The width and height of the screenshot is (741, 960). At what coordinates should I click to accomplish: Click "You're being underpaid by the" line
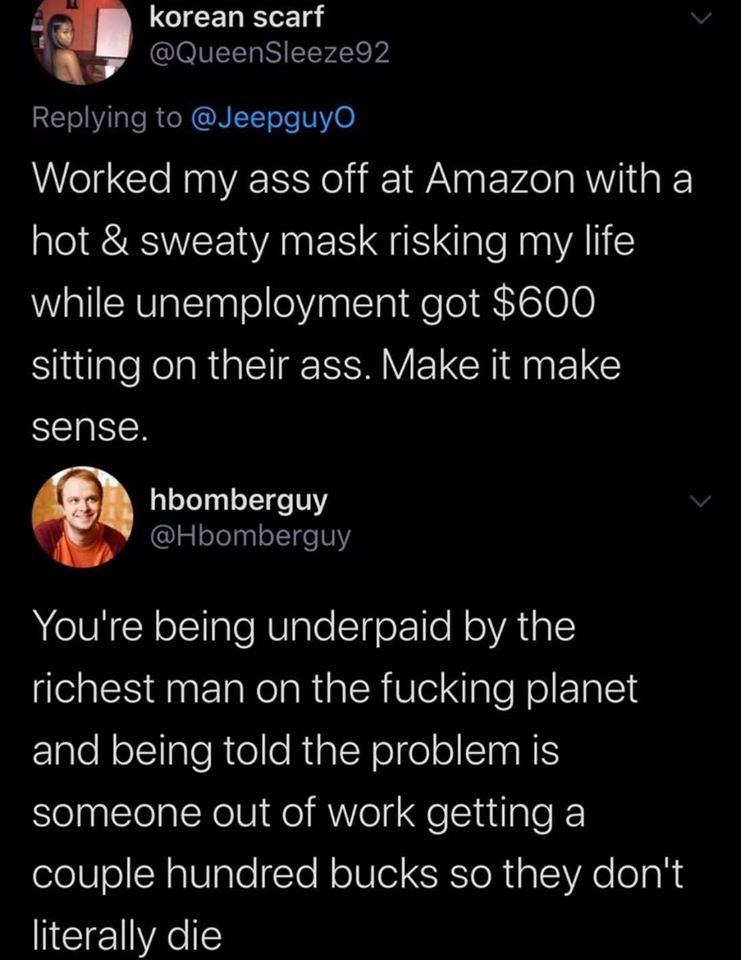tap(305, 628)
